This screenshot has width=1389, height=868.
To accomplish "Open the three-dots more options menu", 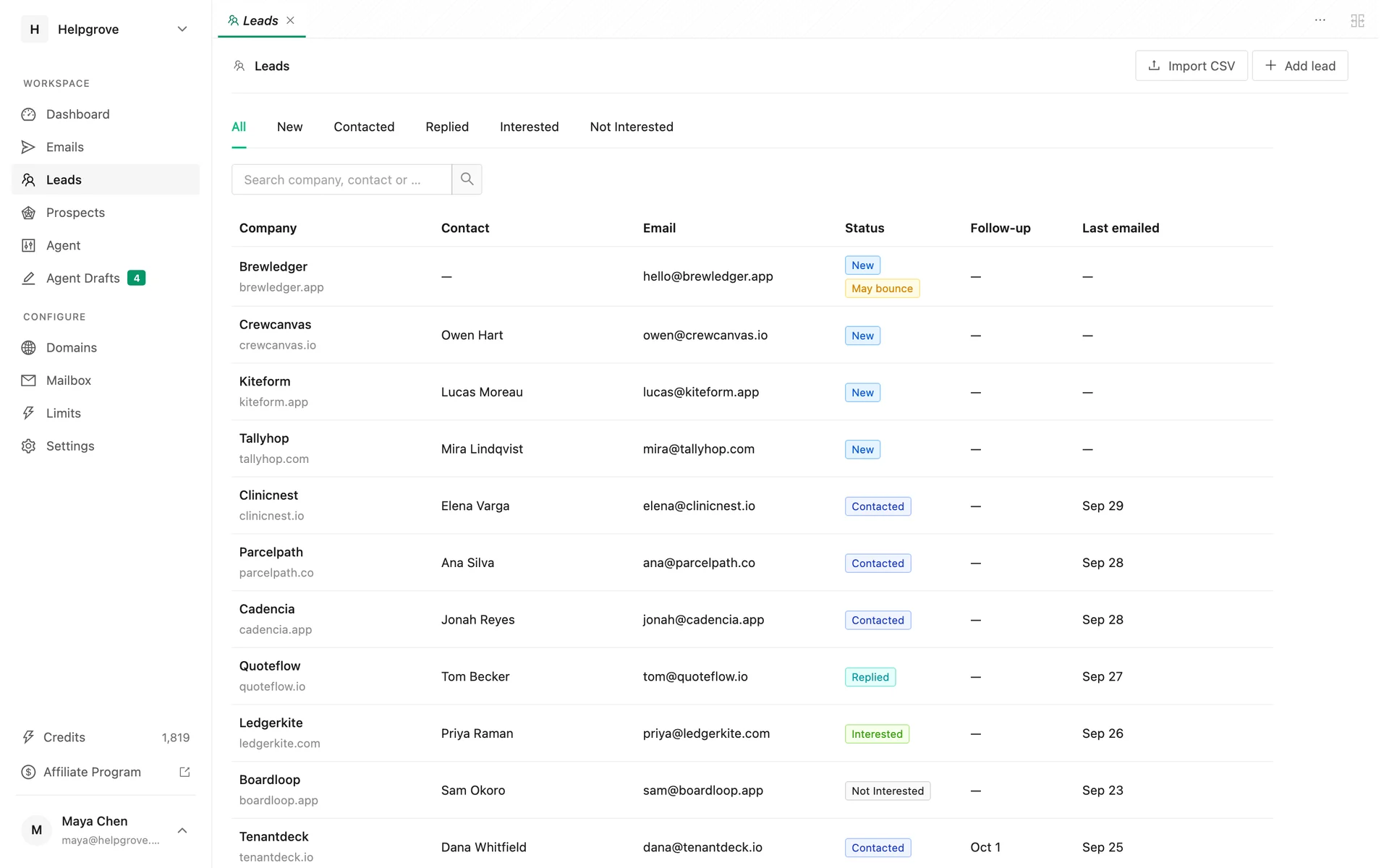I will [1320, 20].
